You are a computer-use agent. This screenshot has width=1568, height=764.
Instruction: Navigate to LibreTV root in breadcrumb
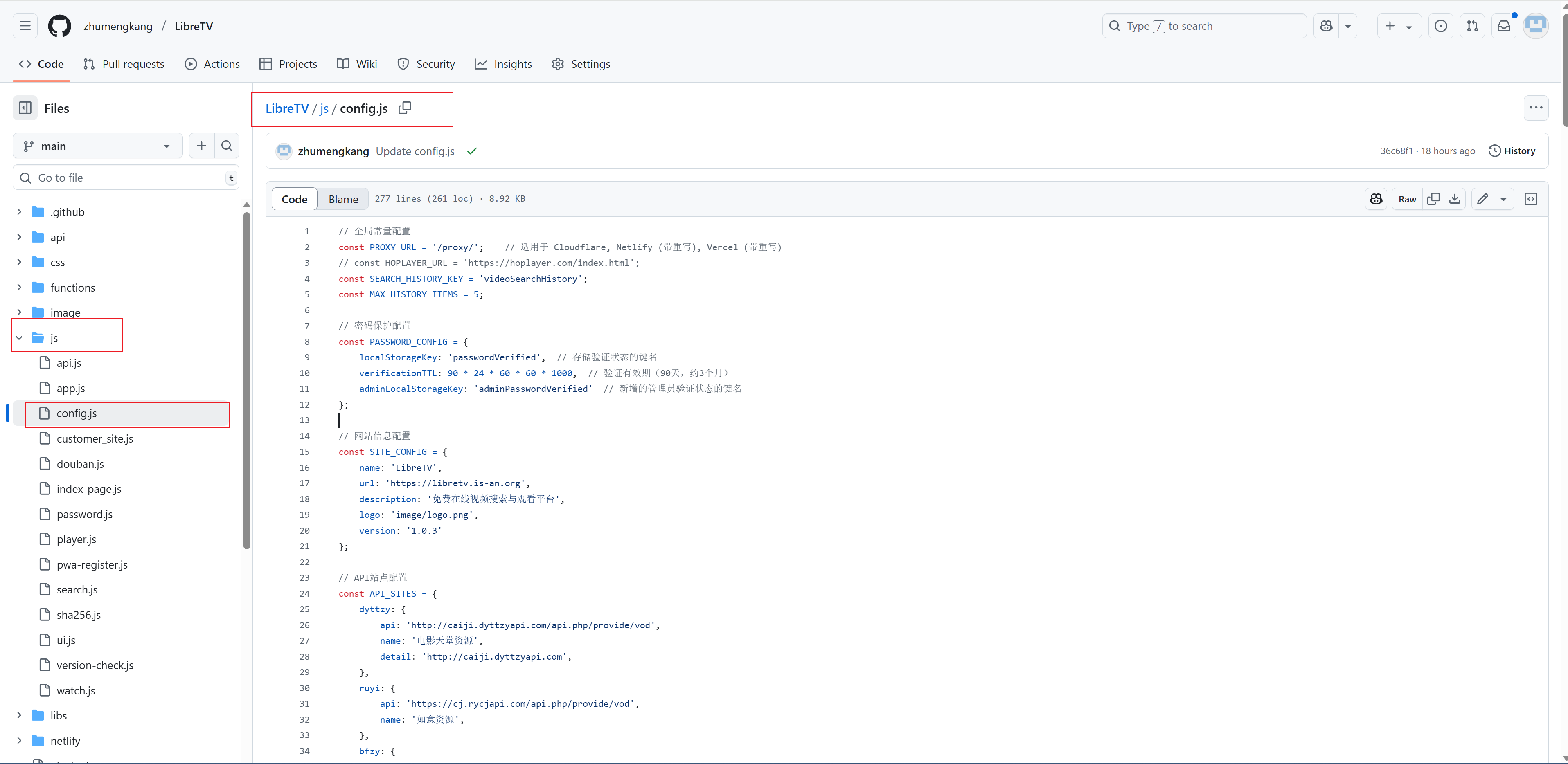287,108
